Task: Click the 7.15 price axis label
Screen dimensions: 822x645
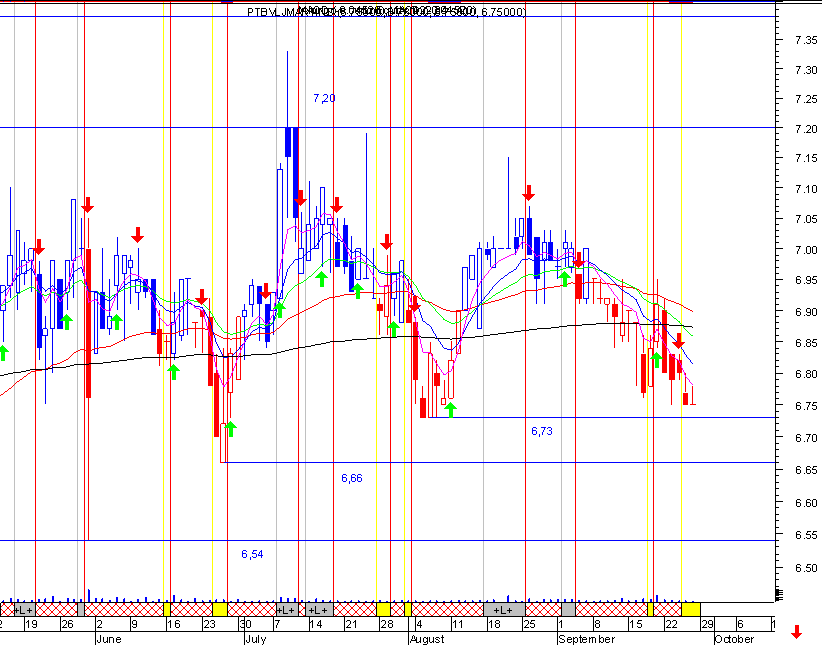Action: [806, 158]
